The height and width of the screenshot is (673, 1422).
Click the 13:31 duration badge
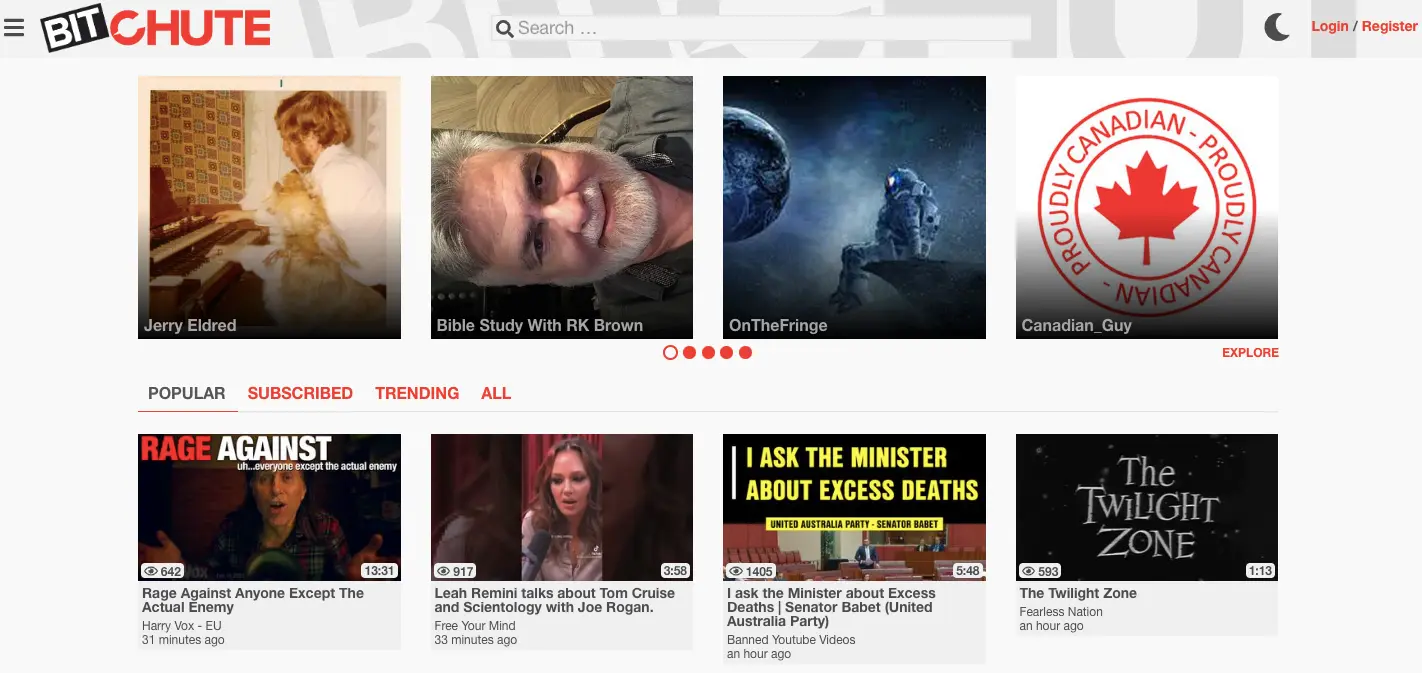(379, 571)
